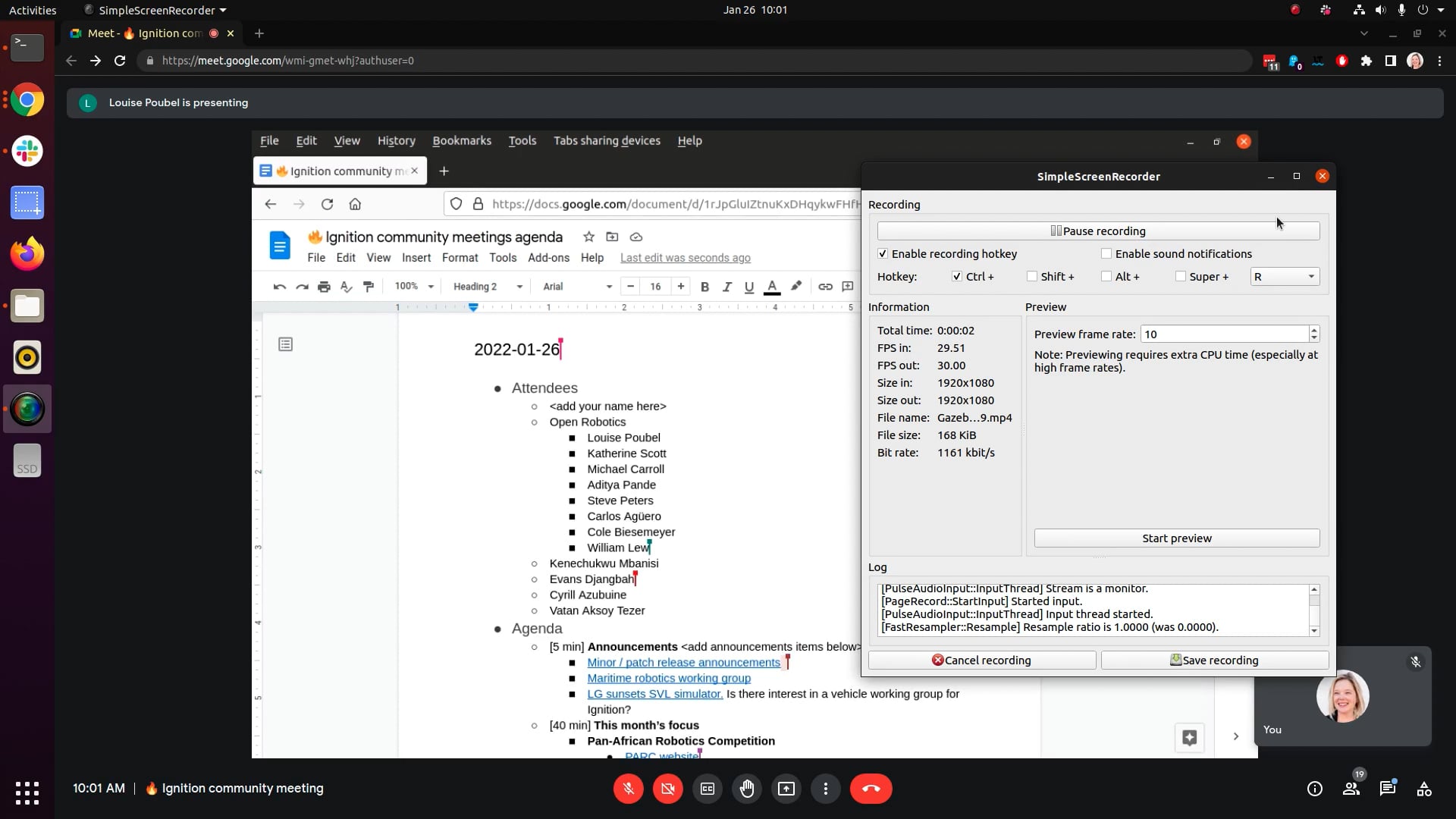Mute microphone in Meet call controls
This screenshot has width=1456, height=819.
[x=628, y=789]
